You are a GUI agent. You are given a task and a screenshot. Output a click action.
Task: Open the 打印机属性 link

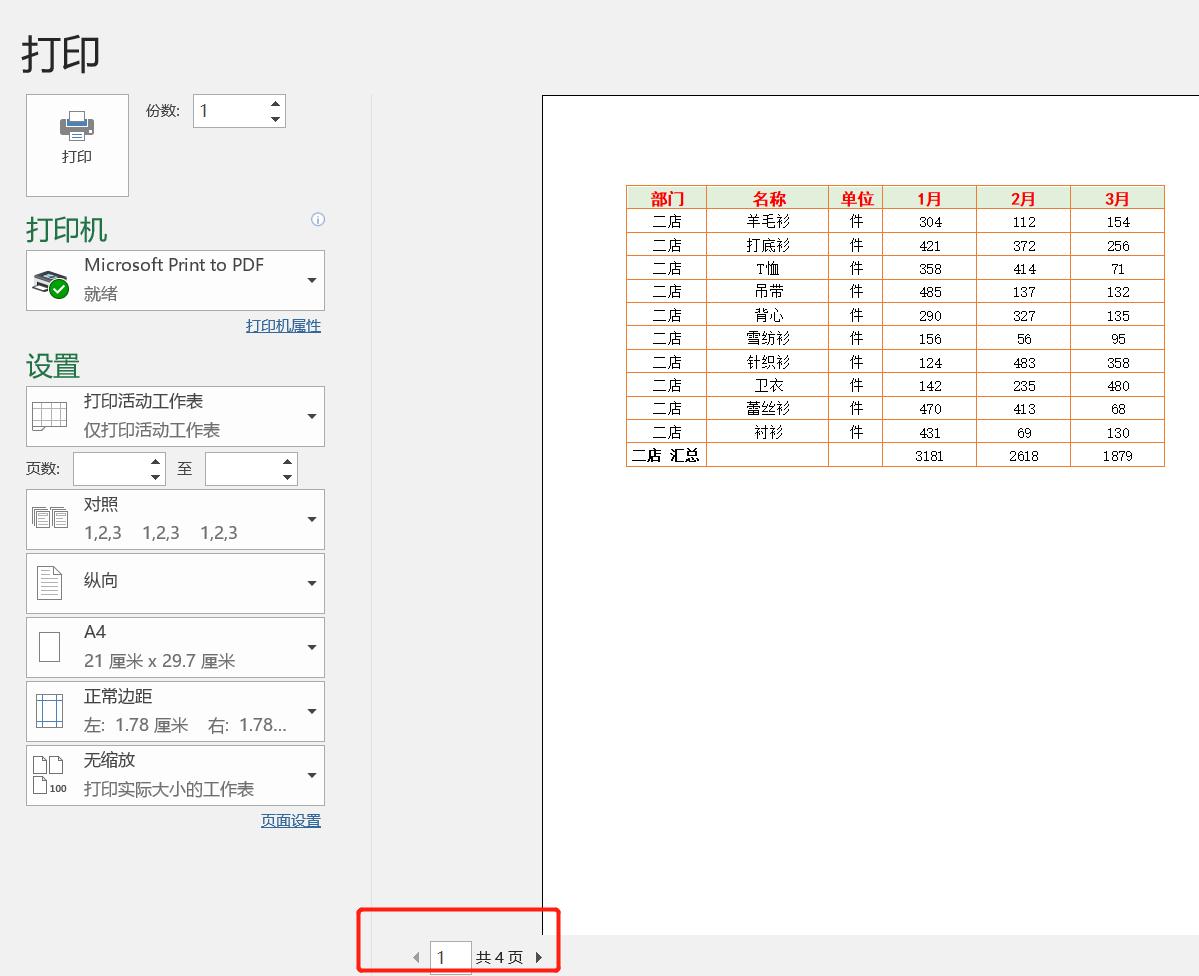283,326
